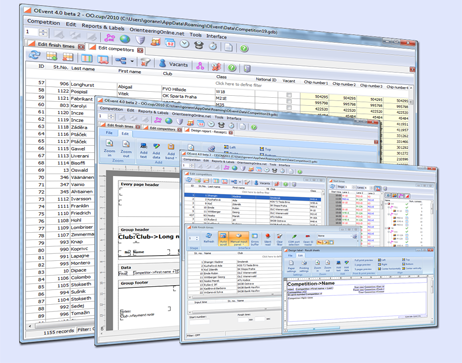Switch to the Edit finish times tab
Screen dimensions: 462x363
coord(56,45)
